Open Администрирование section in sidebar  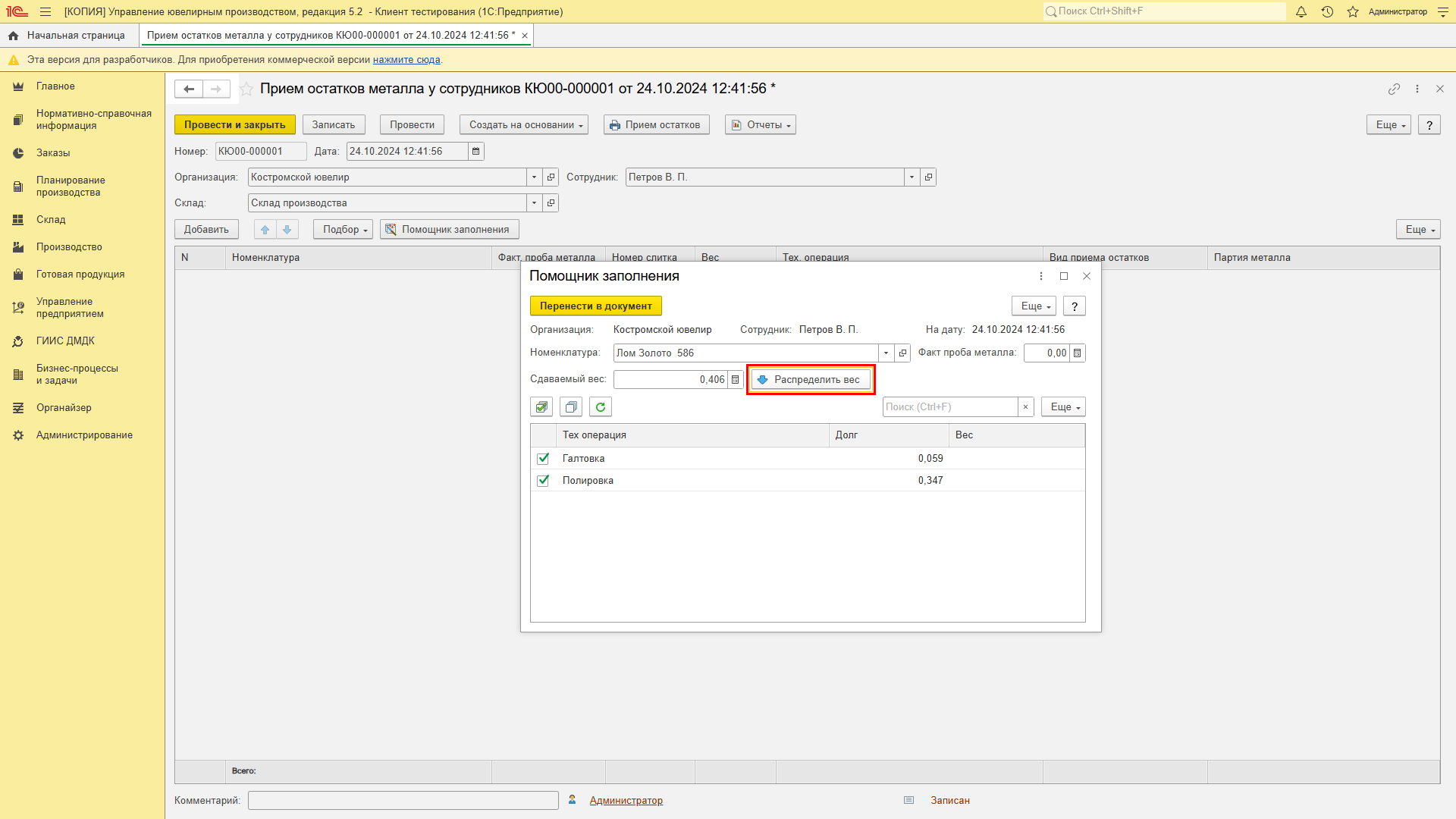[84, 435]
